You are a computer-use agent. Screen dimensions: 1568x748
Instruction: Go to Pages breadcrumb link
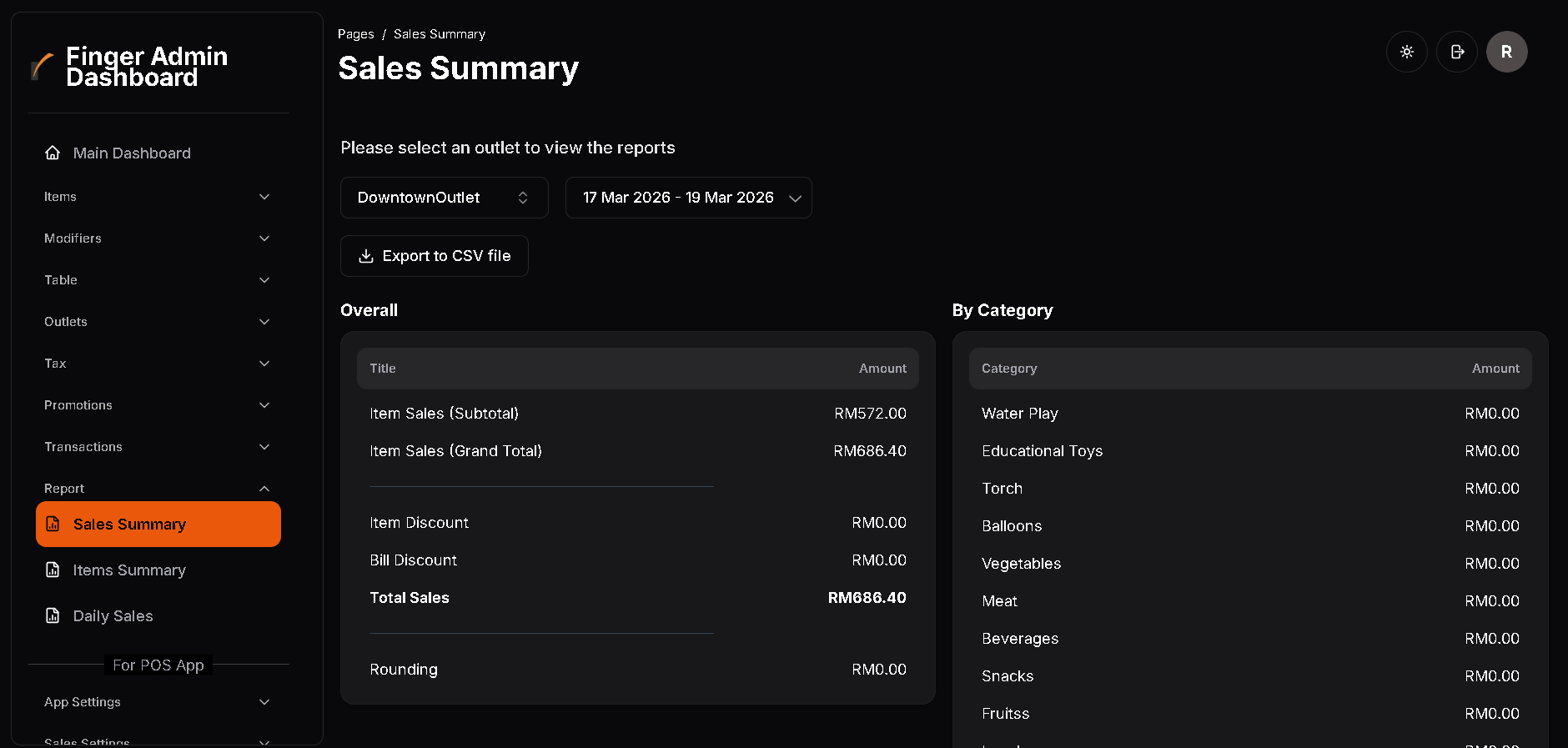[x=355, y=34]
